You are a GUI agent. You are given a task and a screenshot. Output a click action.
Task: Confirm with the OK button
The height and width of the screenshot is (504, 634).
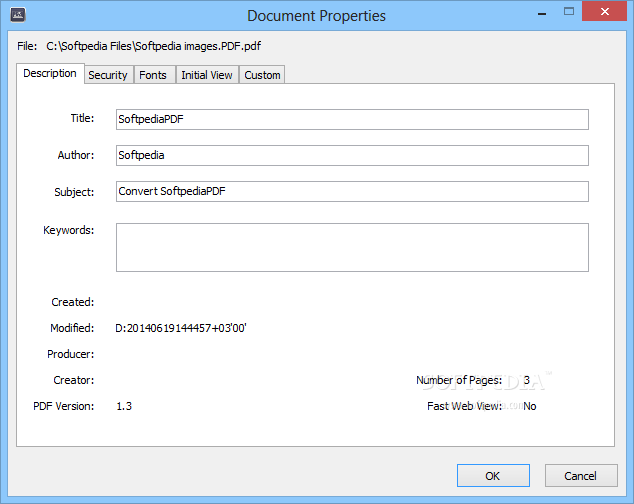point(493,475)
